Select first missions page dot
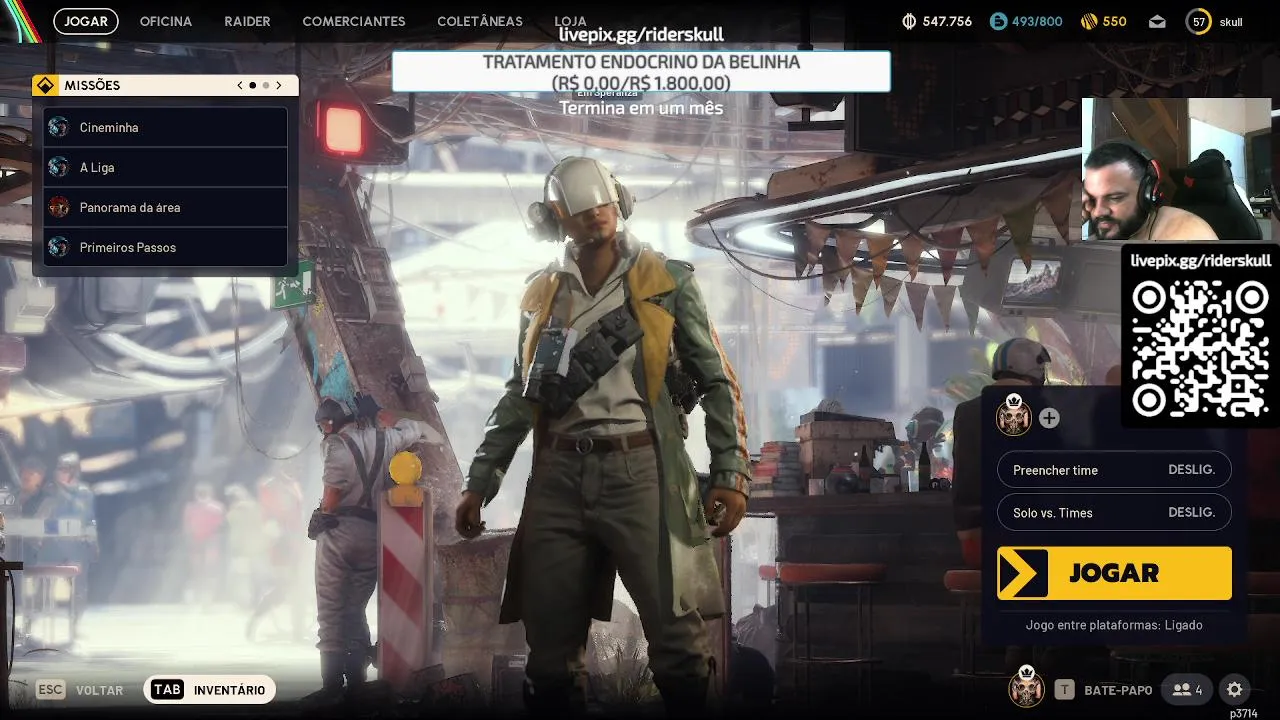The height and width of the screenshot is (720, 1280). point(253,85)
